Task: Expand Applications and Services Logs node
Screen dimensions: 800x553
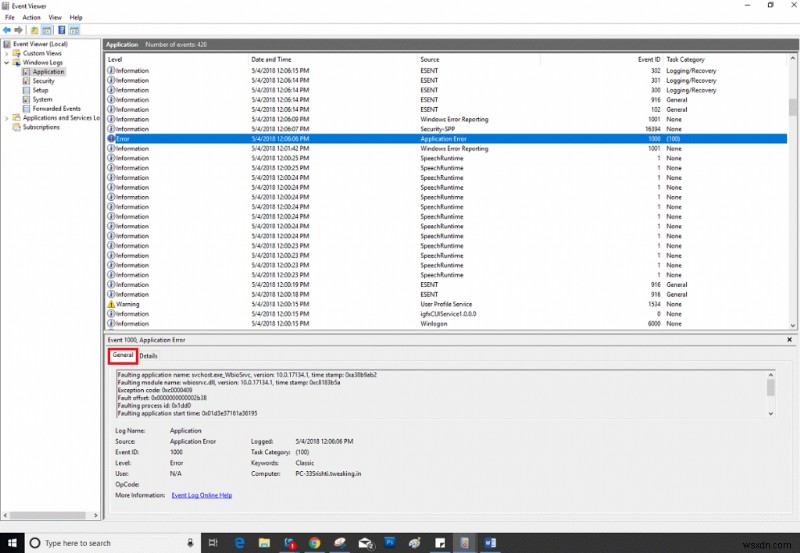Action: coord(7,118)
